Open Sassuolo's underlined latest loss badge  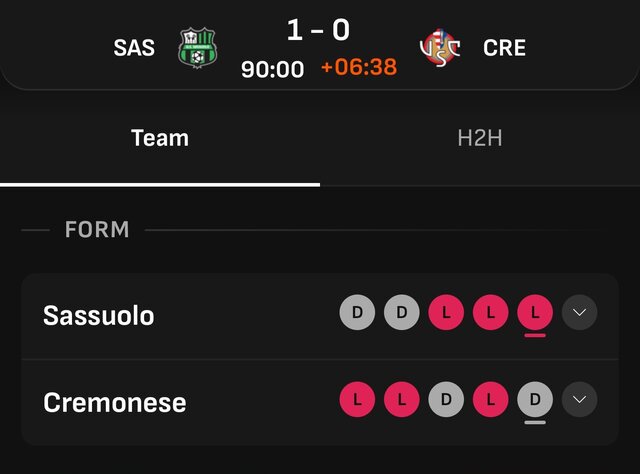coord(535,312)
